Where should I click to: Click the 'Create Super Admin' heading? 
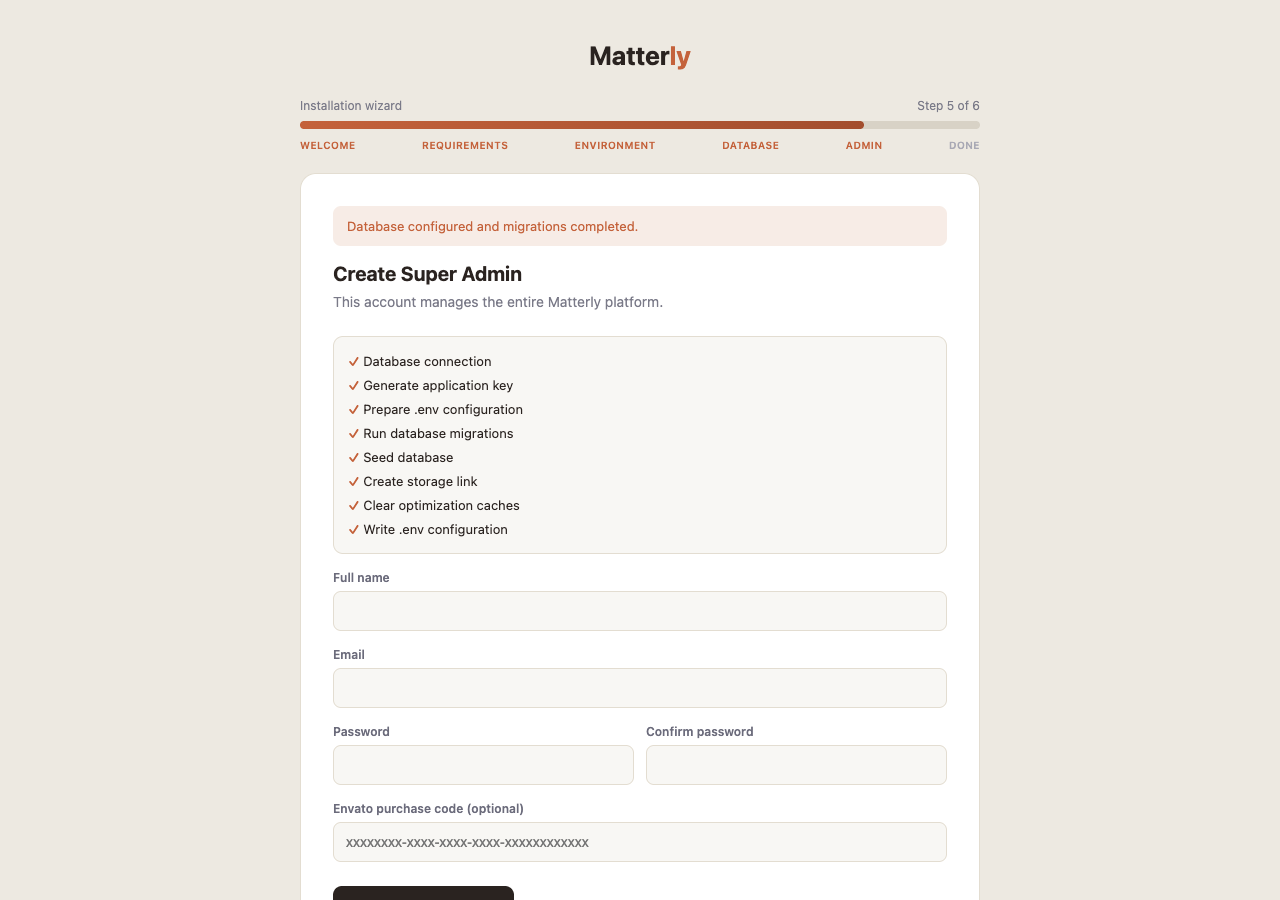click(427, 274)
